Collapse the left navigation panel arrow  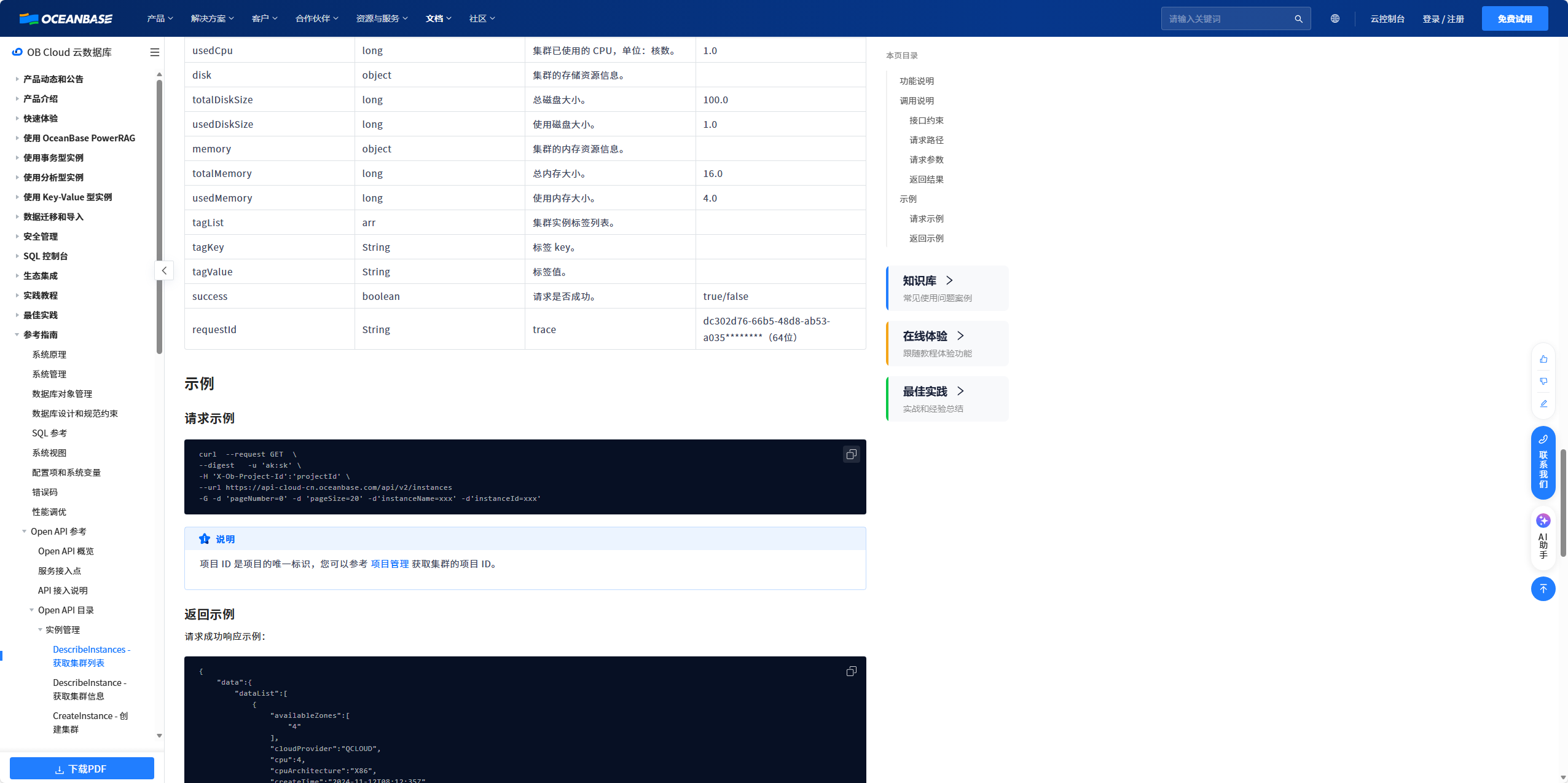[x=164, y=270]
